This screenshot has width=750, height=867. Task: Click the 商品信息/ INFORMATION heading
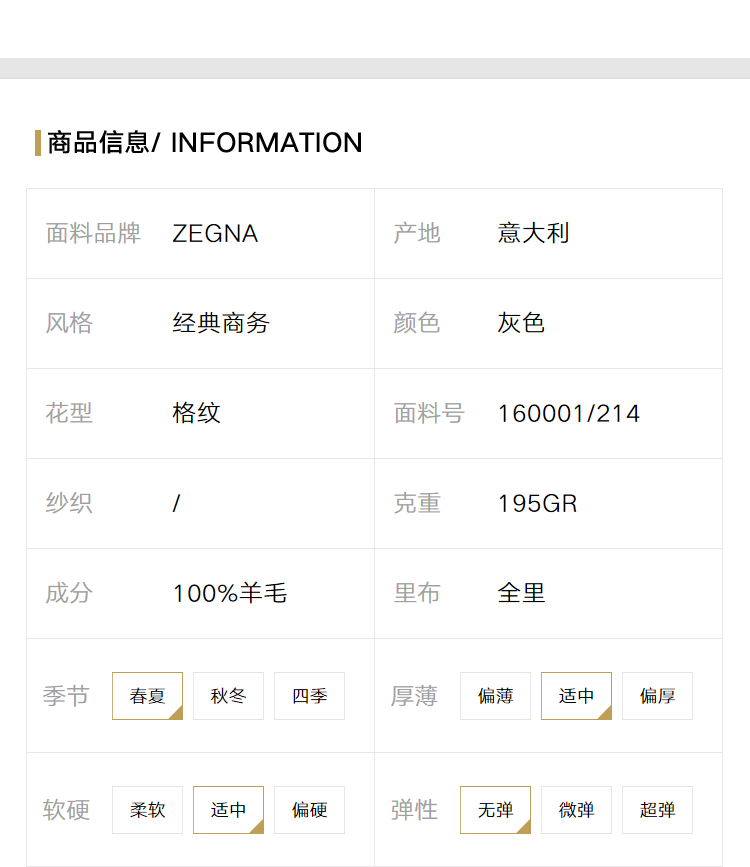pos(205,143)
